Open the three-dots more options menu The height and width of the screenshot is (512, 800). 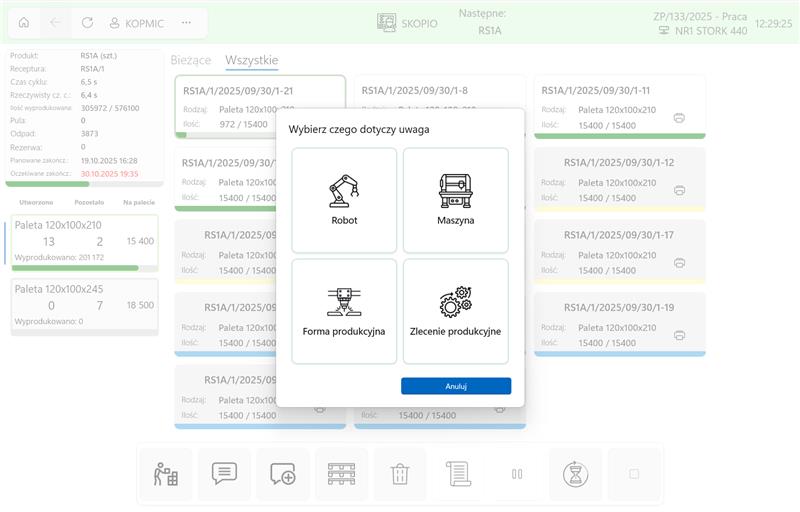point(186,22)
